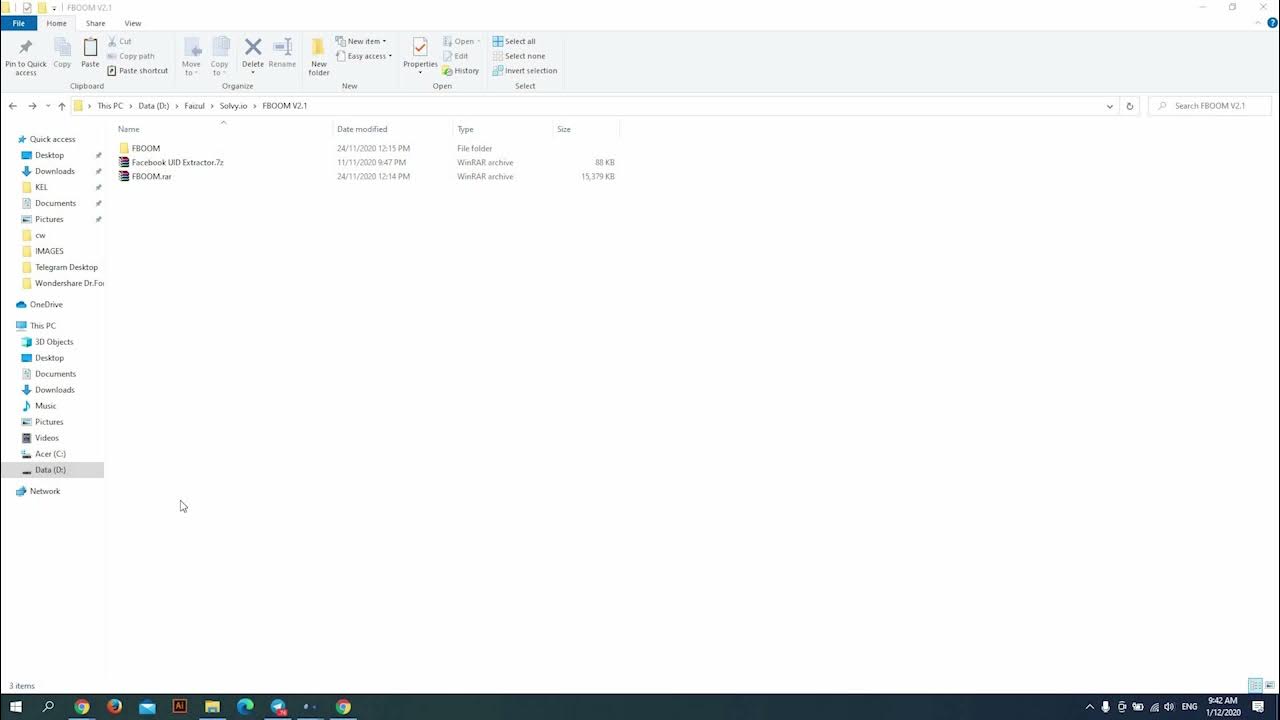Click Pin to Quick access icon
1280x720 pixels.
point(26,57)
